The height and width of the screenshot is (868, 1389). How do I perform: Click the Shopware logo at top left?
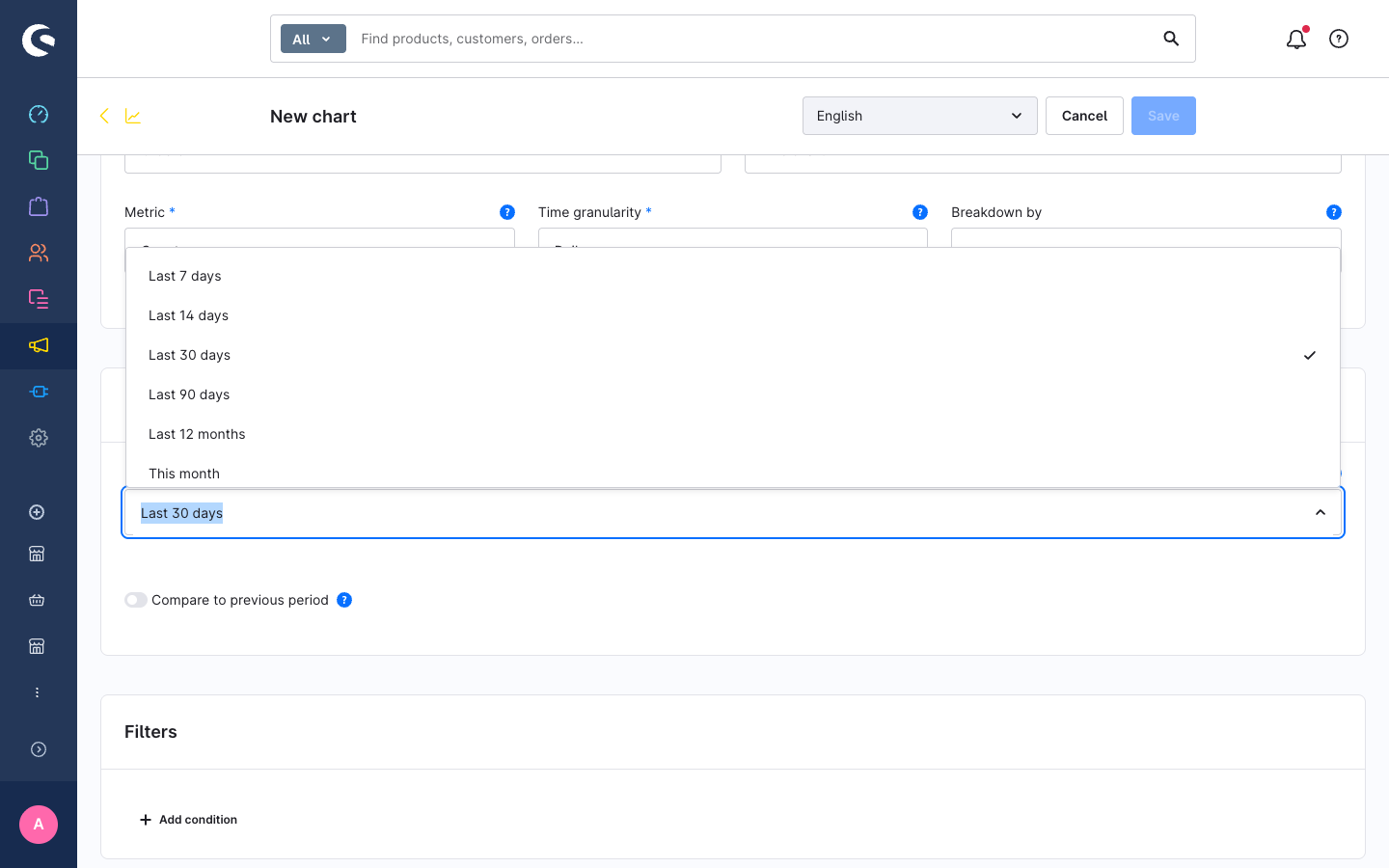tap(39, 40)
